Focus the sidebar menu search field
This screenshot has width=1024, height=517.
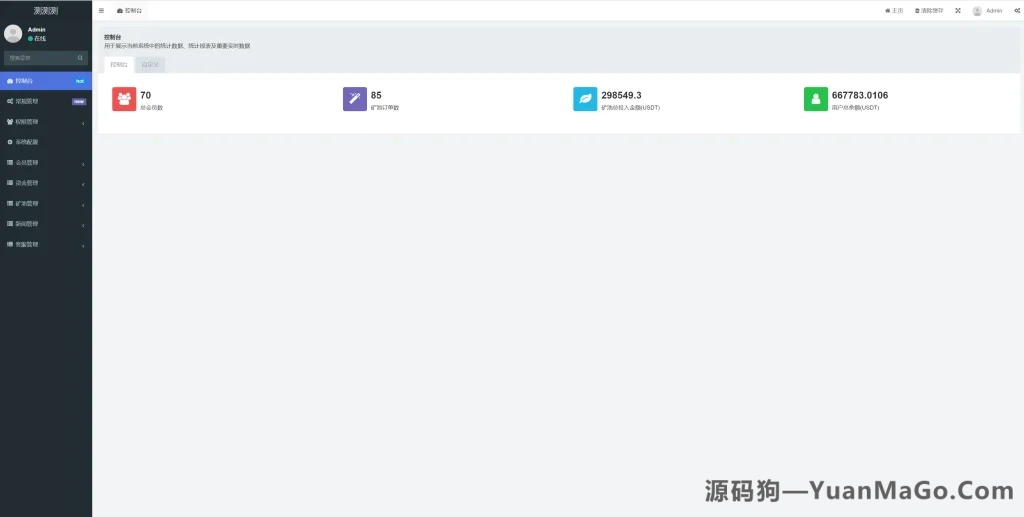point(39,58)
